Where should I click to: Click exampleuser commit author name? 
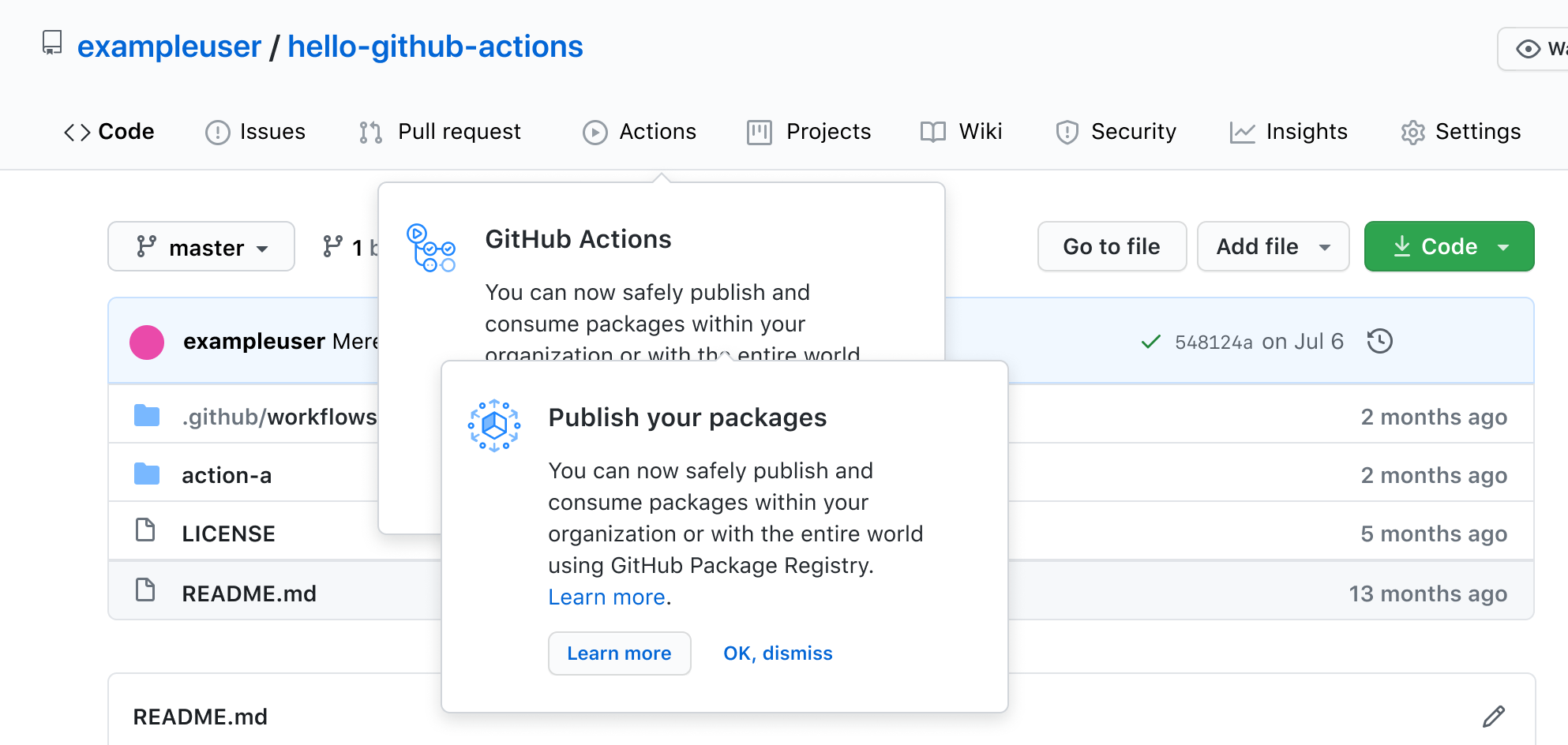pos(254,341)
